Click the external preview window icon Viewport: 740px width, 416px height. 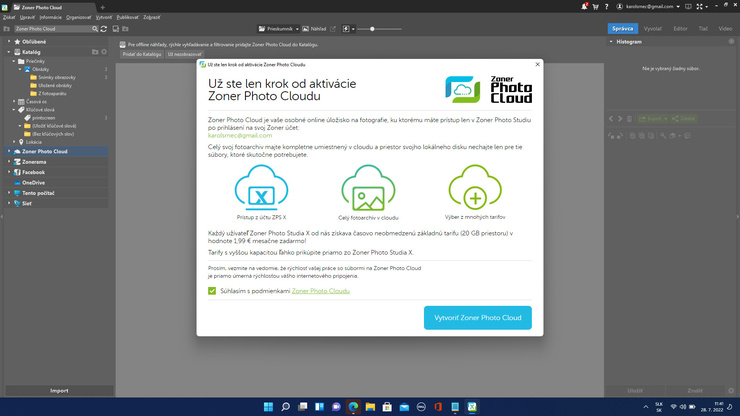pos(333,29)
